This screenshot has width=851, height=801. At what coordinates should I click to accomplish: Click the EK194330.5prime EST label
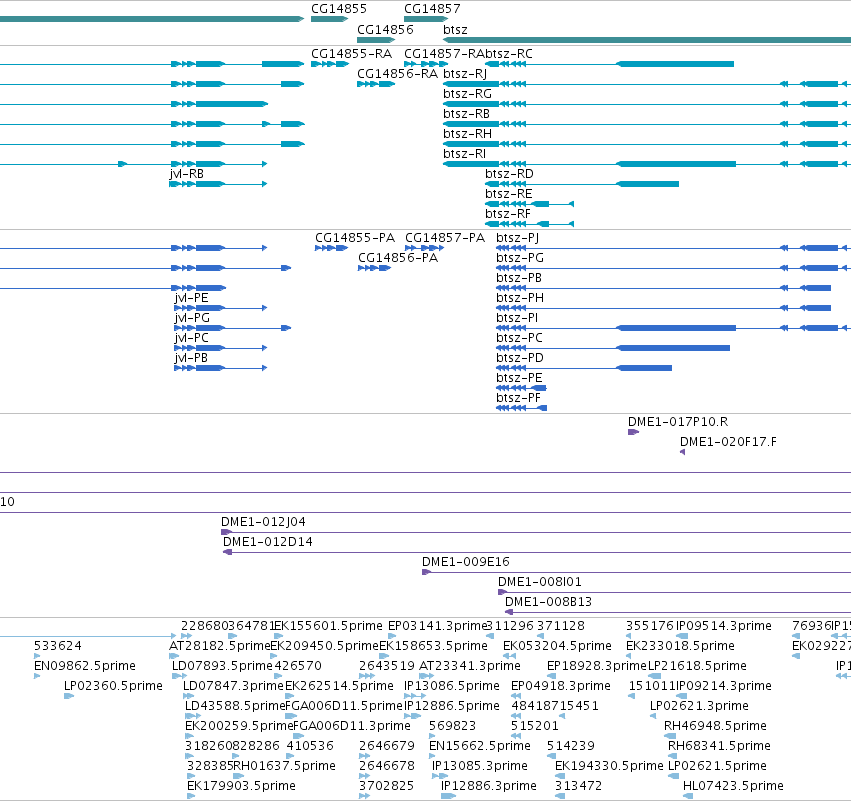609,767
